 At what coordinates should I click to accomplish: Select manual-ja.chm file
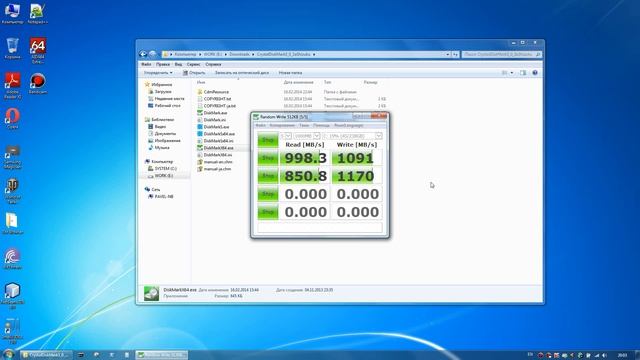coord(214,169)
